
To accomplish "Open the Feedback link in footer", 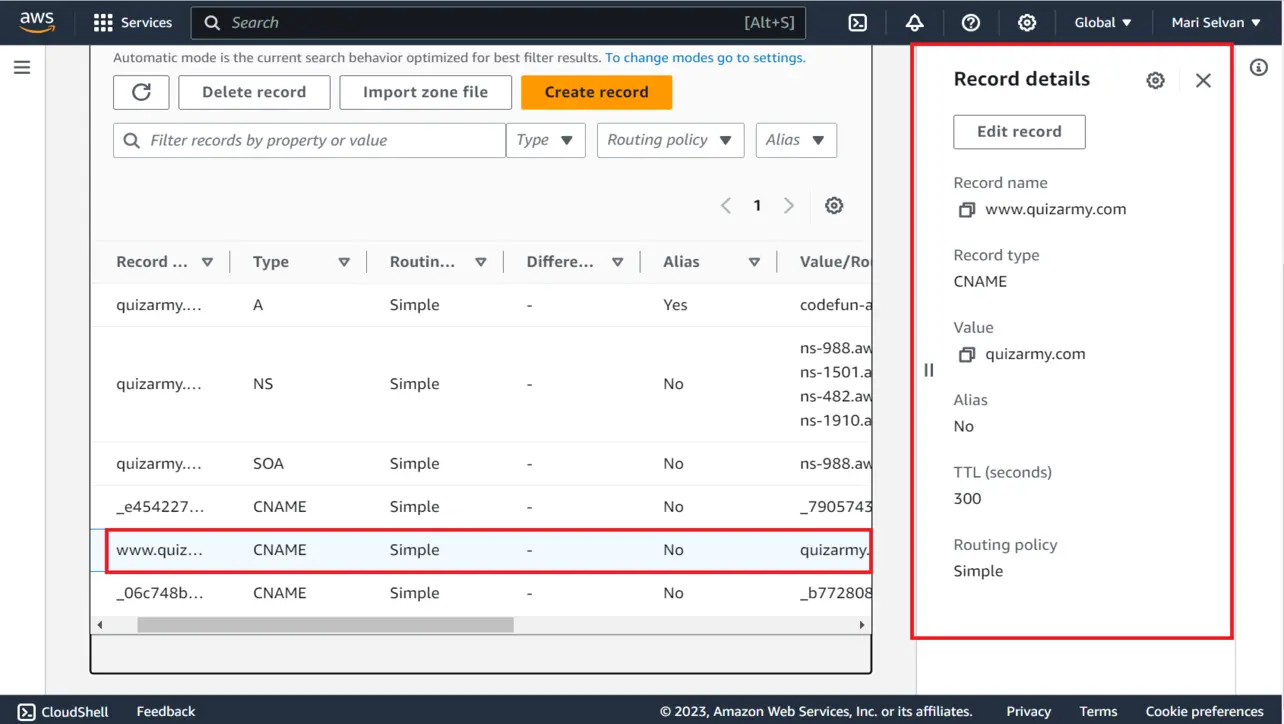I will (166, 711).
